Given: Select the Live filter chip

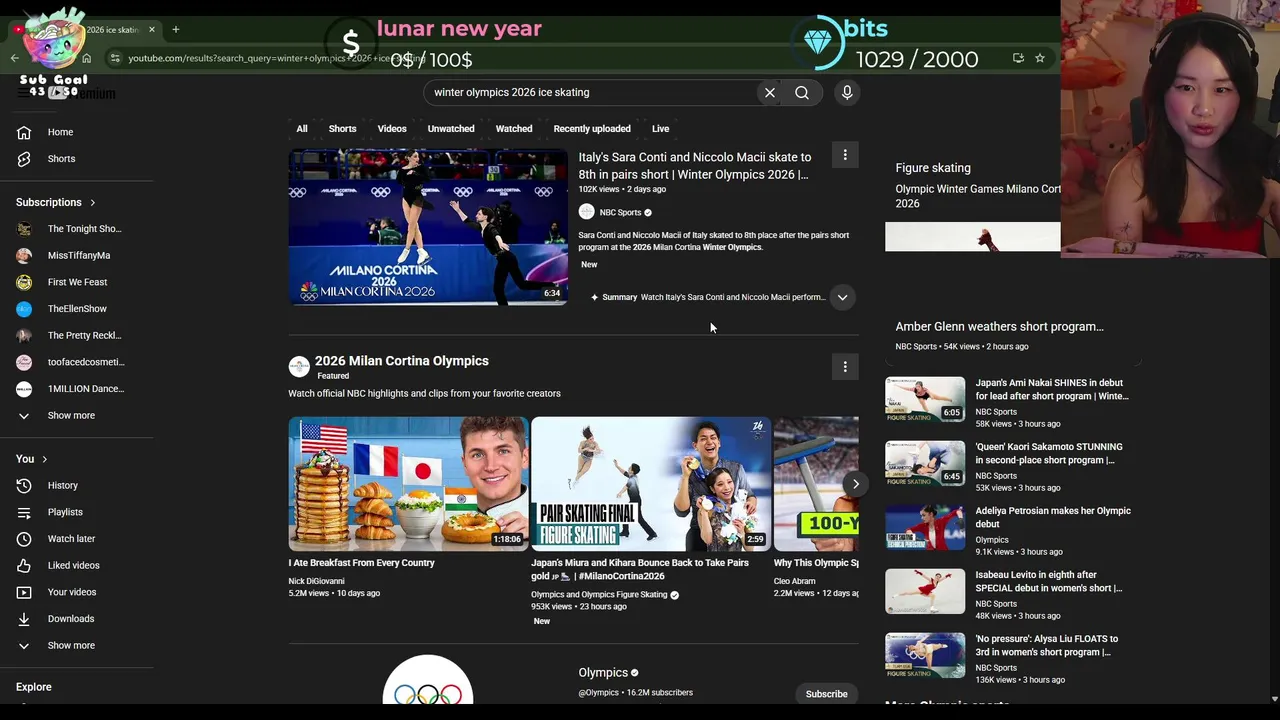Looking at the screenshot, I should (660, 128).
